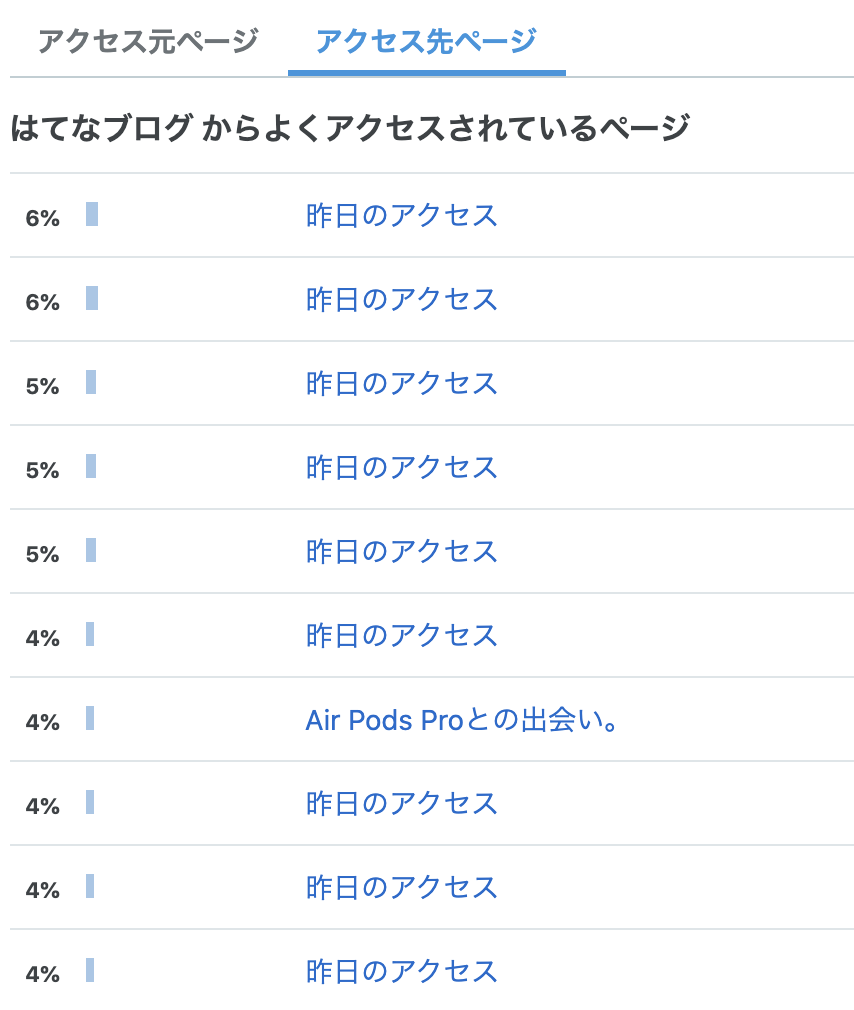Open the first 5% 昨日のアクセス link

(401, 384)
